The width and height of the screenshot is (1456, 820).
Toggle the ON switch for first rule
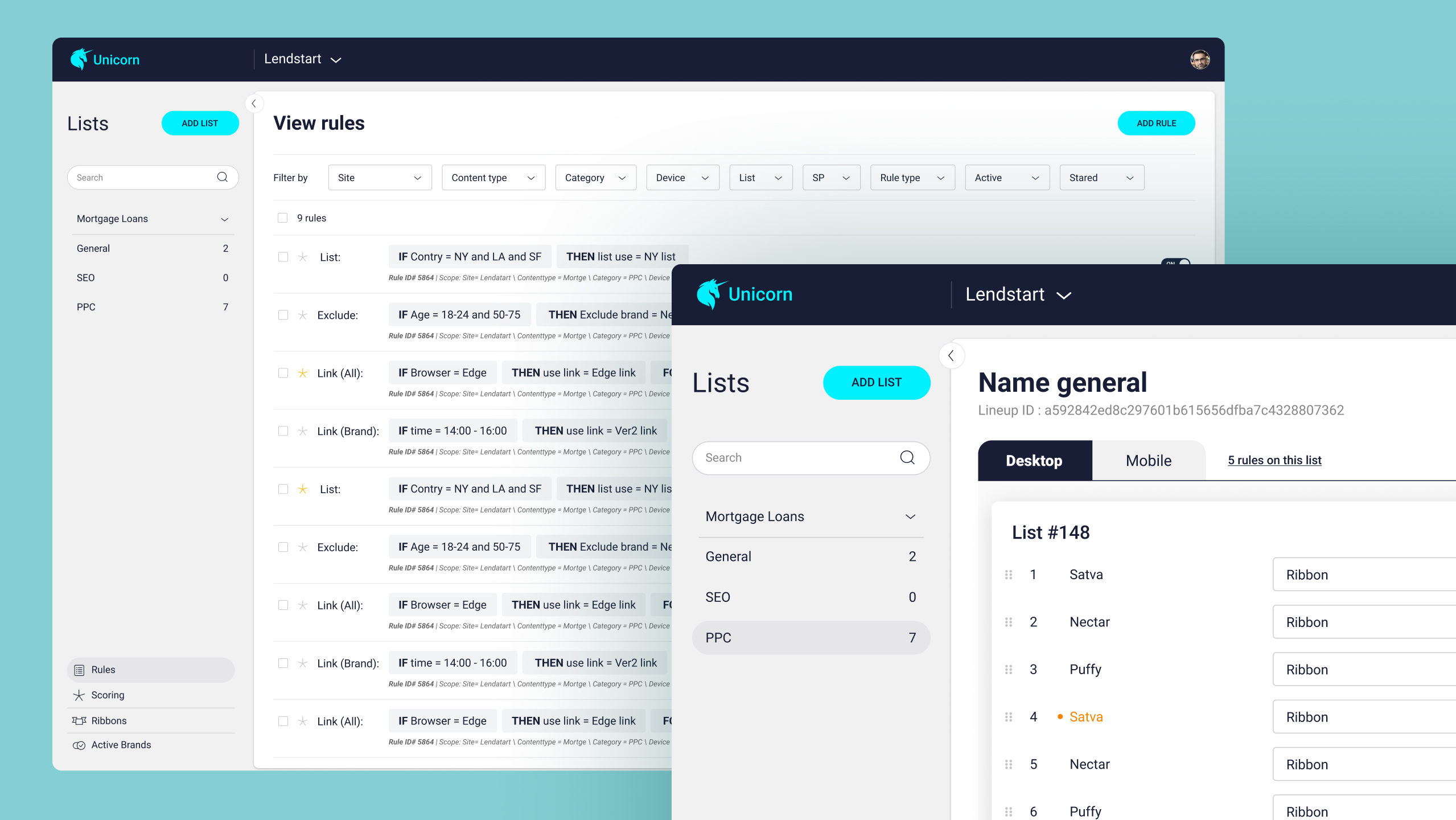[1176, 263]
